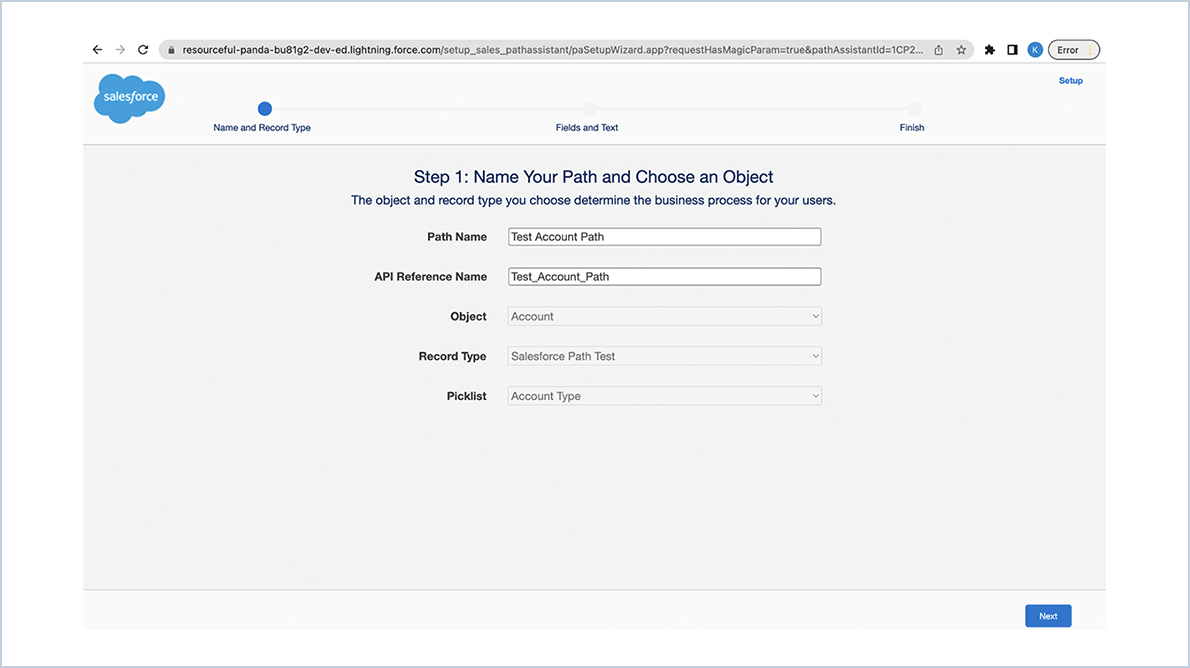Bookmark the page with the star icon
Screen dimensions: 1190x668
coord(961,48)
